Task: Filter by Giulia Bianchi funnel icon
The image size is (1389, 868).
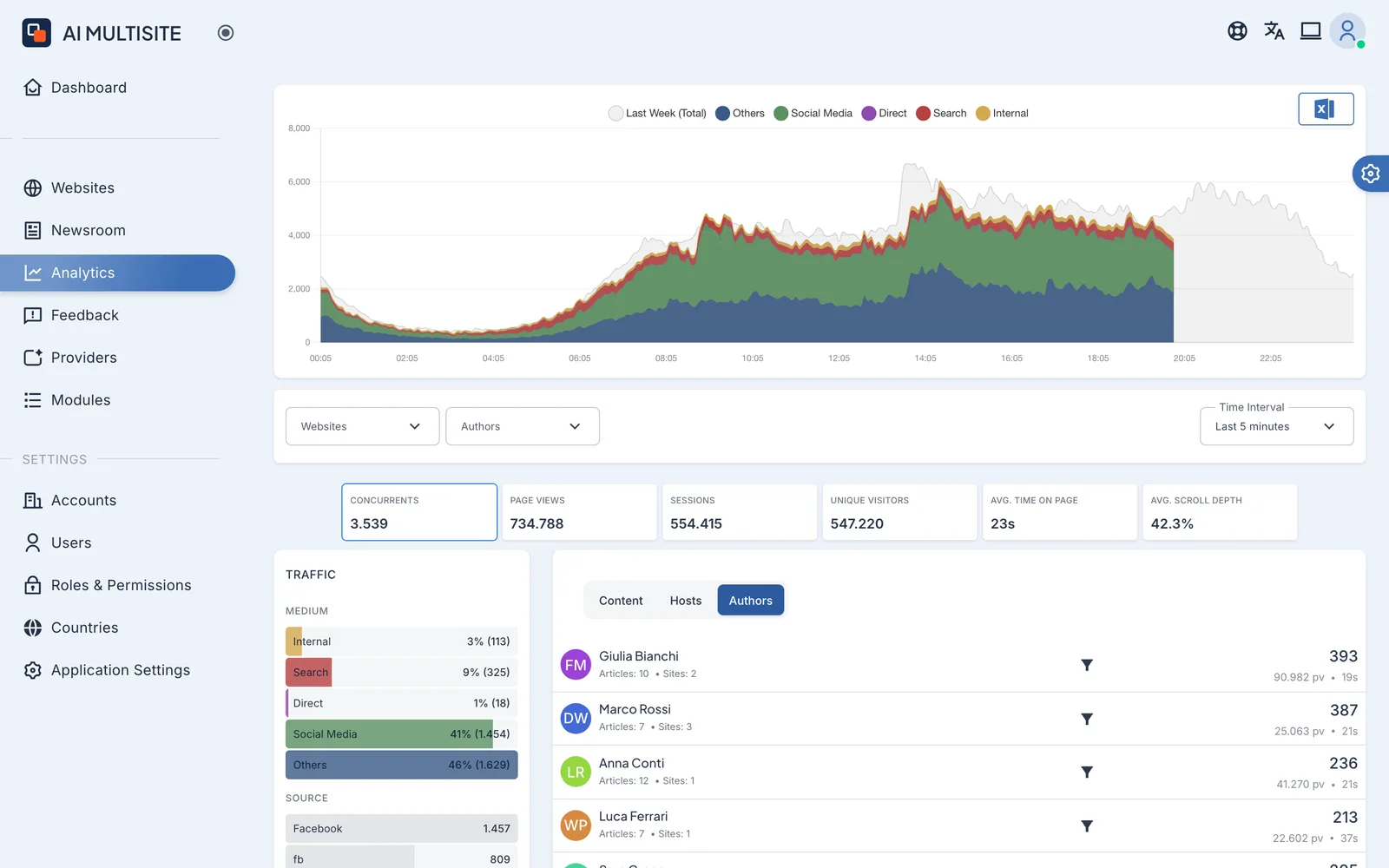Action: tap(1087, 666)
